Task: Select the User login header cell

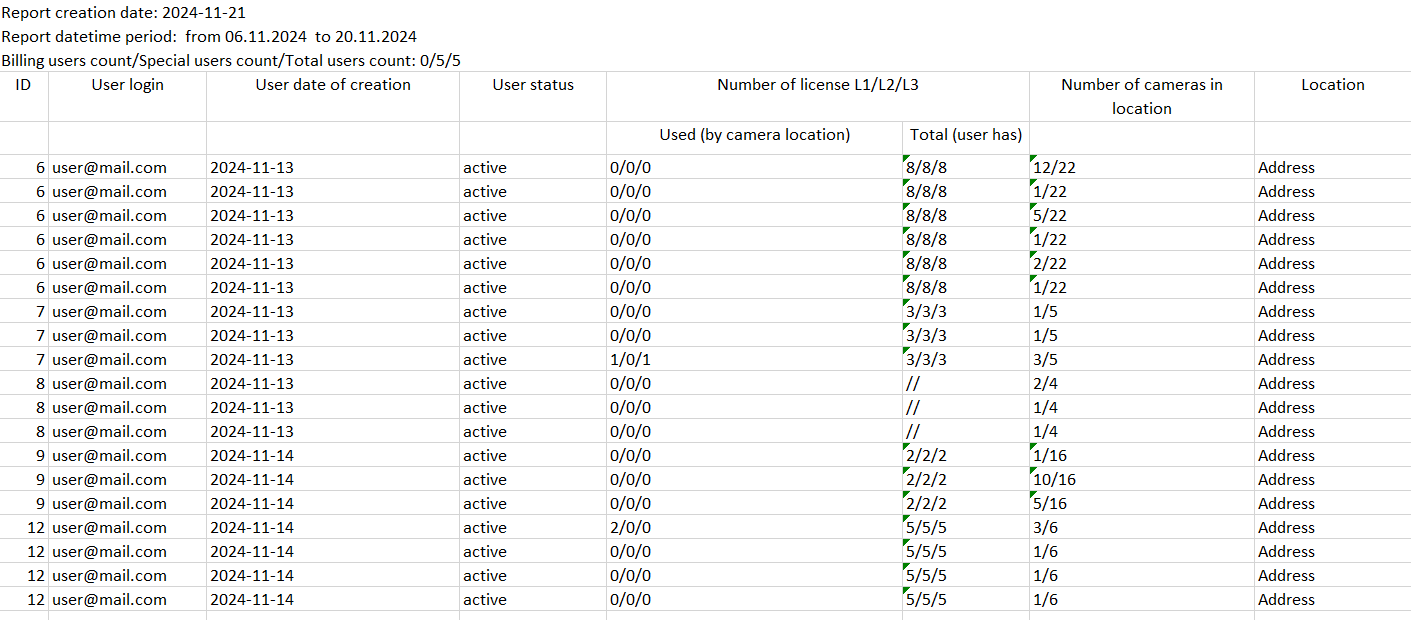Action: (x=127, y=85)
